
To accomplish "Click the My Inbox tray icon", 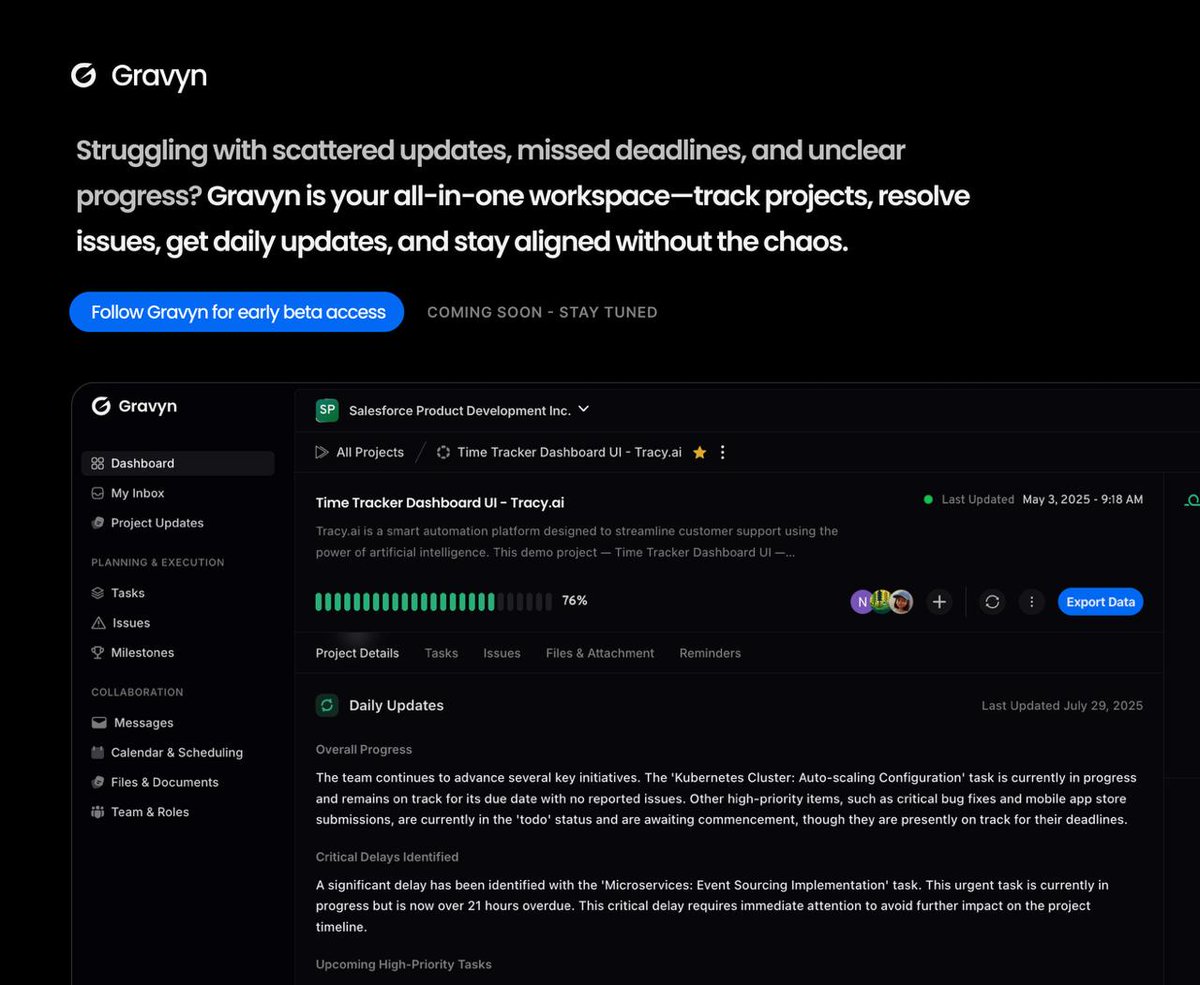I will point(97,493).
